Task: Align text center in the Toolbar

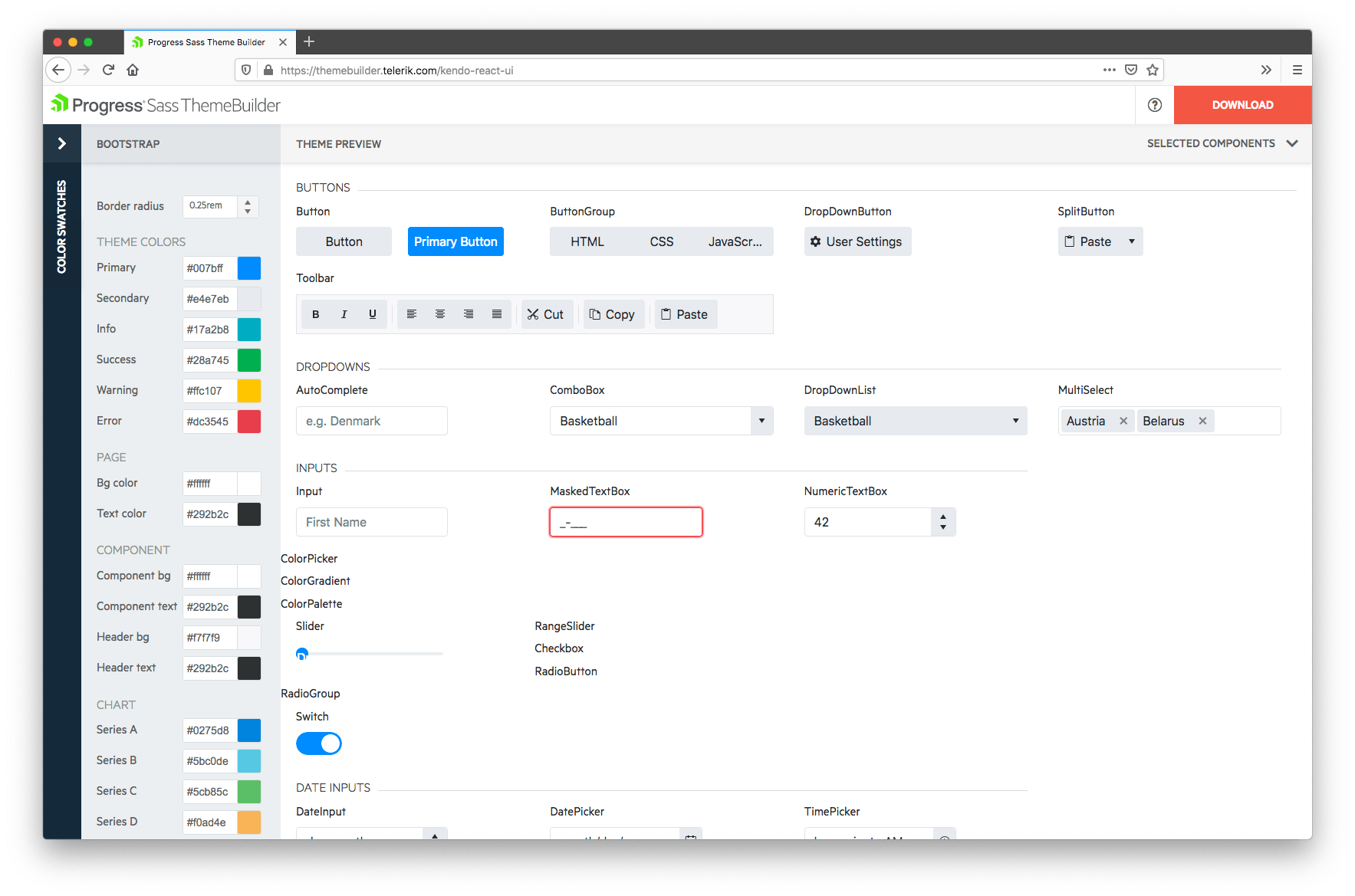Action: pyautogui.click(x=440, y=314)
